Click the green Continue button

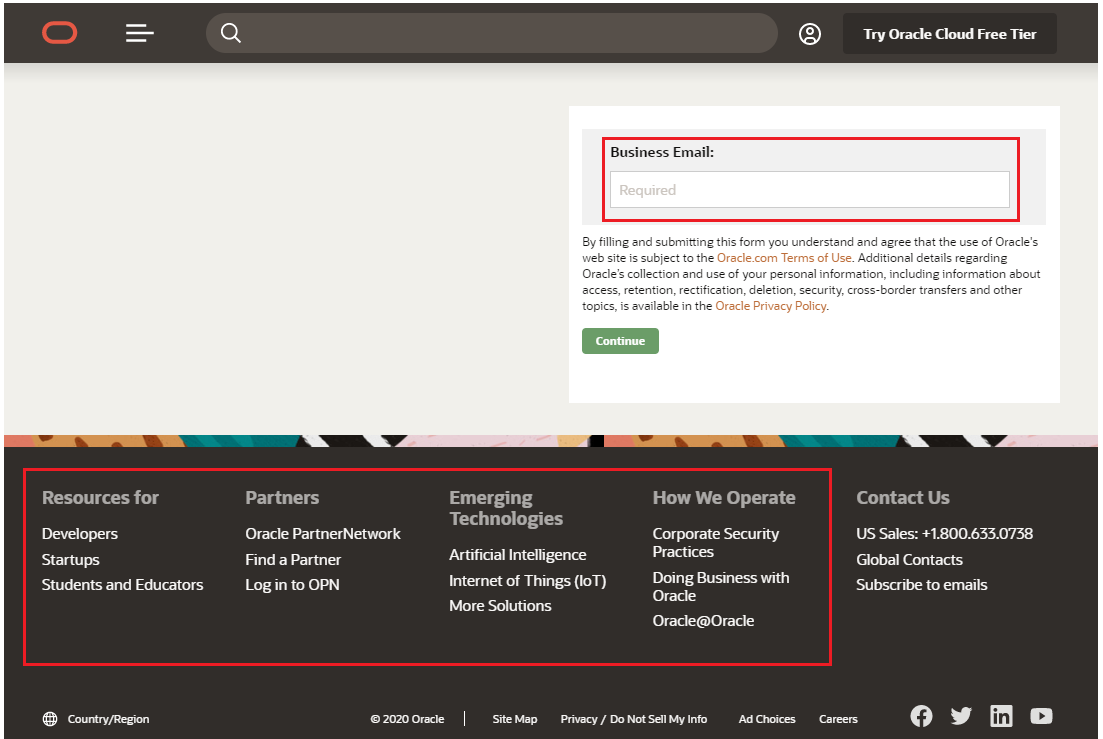(x=620, y=341)
